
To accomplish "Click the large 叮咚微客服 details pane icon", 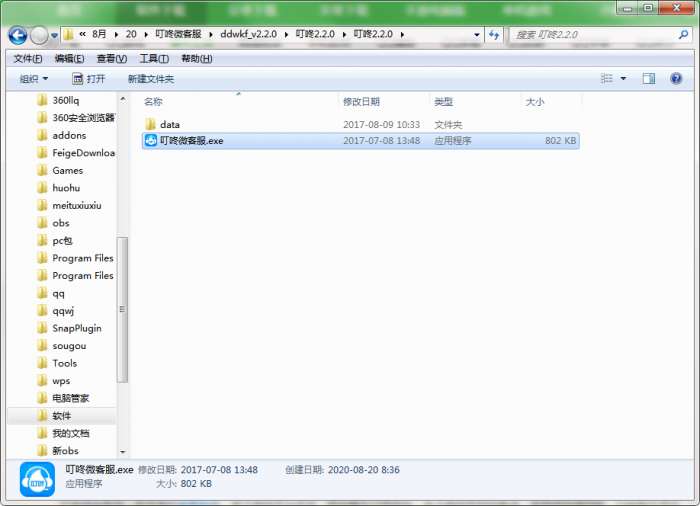I will point(38,480).
